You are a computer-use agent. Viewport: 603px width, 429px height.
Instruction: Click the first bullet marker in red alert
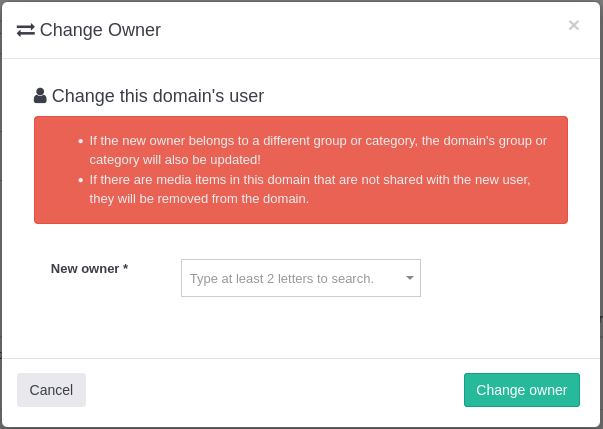81,141
